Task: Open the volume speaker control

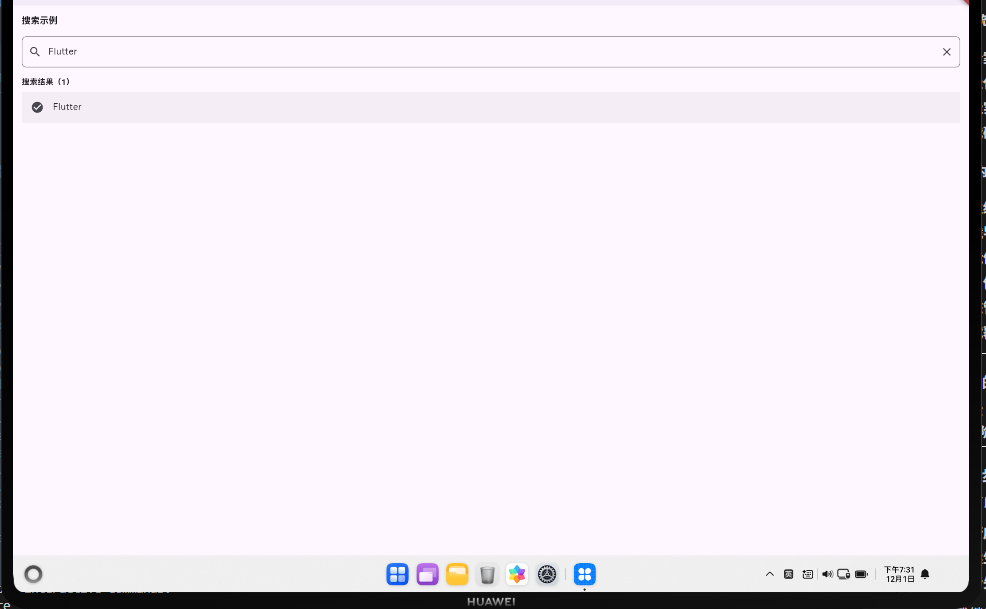Action: (x=828, y=574)
